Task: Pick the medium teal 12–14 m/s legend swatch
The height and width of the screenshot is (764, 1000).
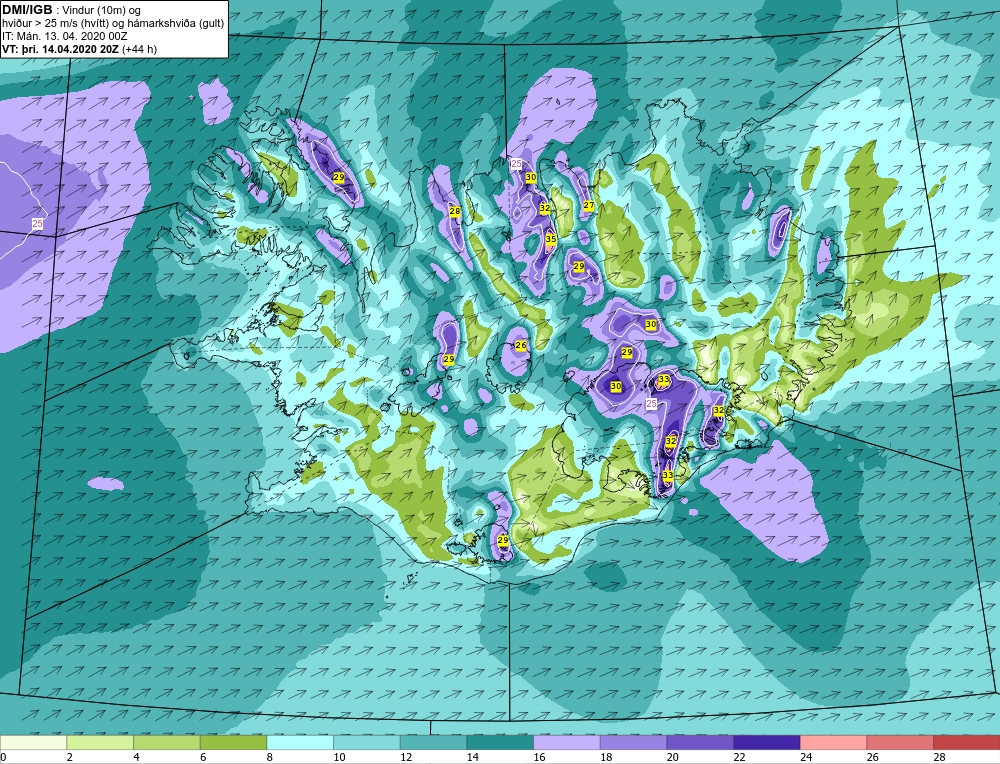Action: 433,743
